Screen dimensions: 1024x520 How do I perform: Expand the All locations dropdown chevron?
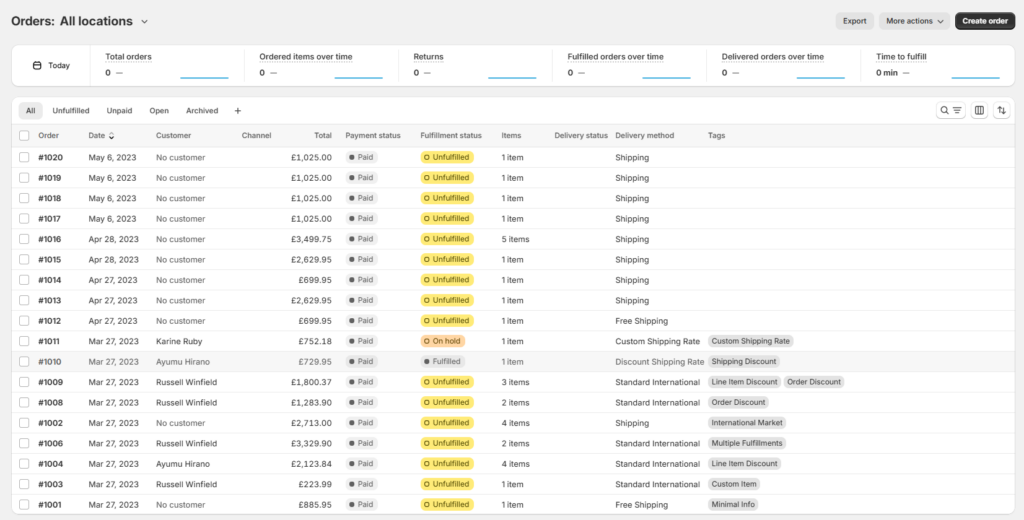point(144,22)
